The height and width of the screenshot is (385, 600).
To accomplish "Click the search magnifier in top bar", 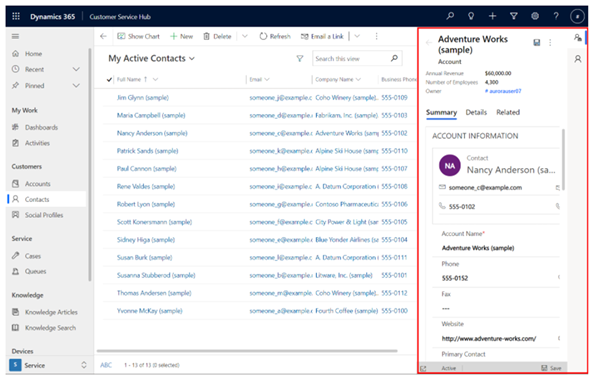I will [x=450, y=16].
